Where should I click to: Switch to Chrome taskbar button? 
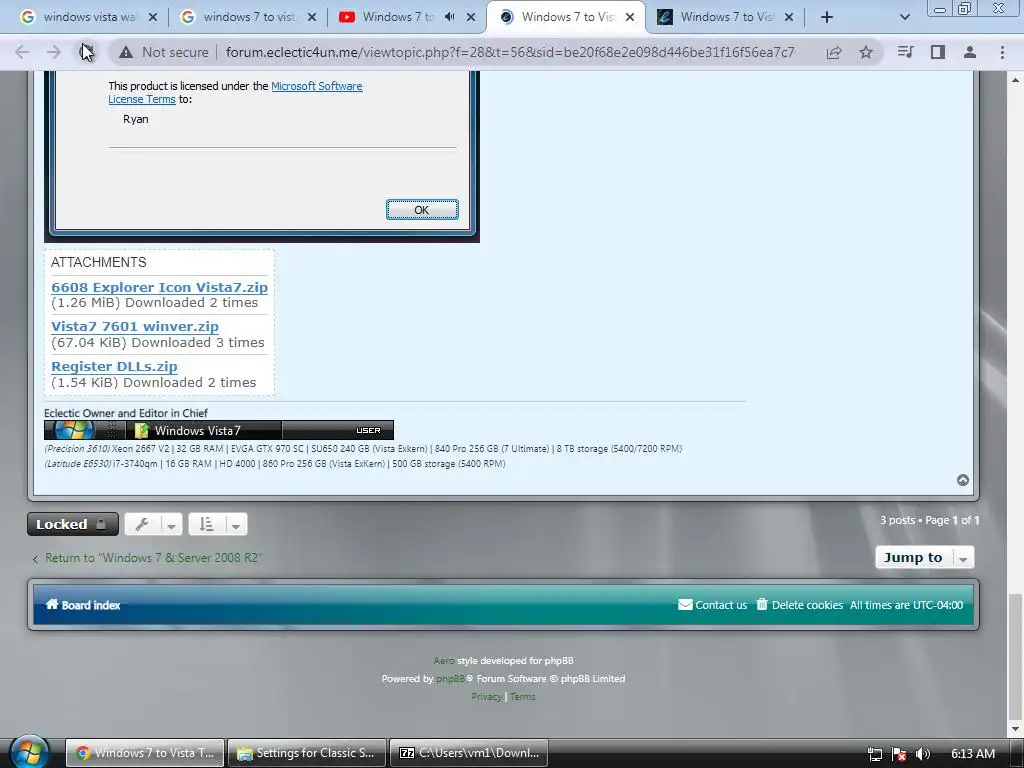click(x=145, y=753)
